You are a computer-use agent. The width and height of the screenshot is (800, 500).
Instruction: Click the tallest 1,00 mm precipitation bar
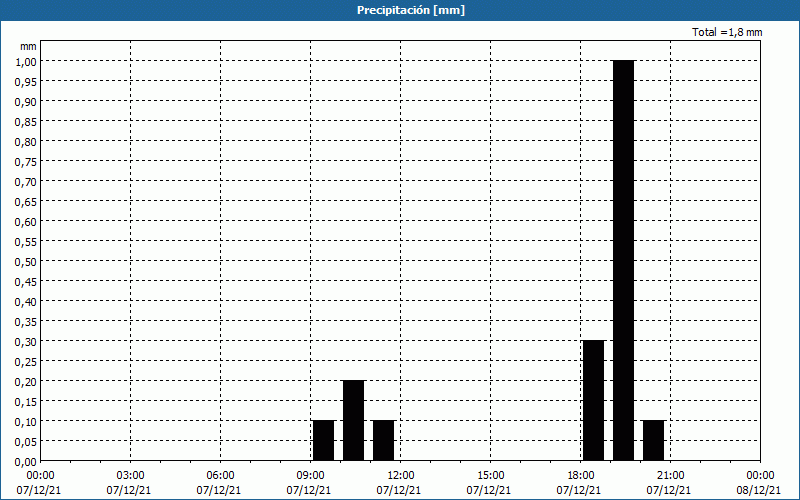[623, 260]
